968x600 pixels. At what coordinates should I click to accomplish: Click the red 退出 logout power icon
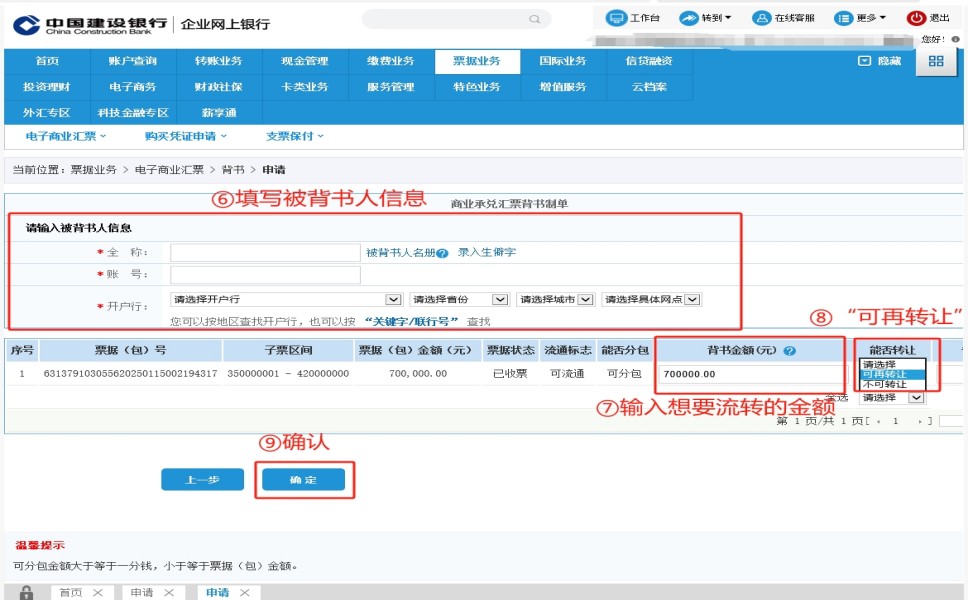coord(916,18)
